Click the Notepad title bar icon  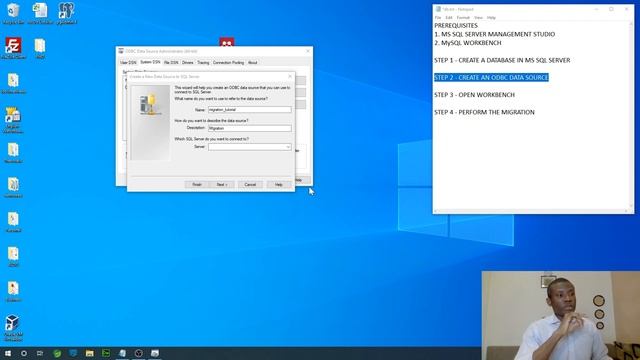coord(438,9)
